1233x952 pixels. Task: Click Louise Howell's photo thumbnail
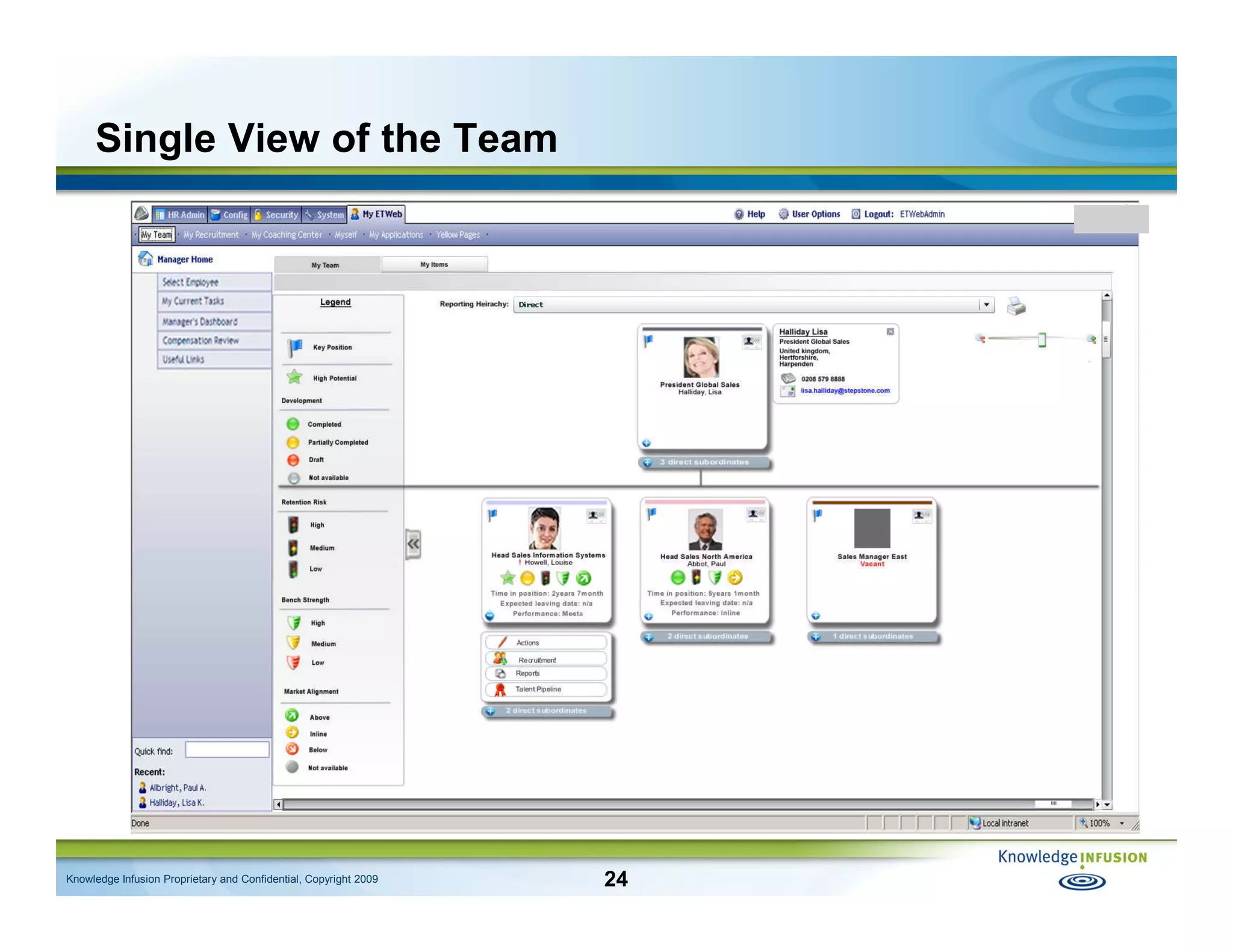click(x=545, y=528)
